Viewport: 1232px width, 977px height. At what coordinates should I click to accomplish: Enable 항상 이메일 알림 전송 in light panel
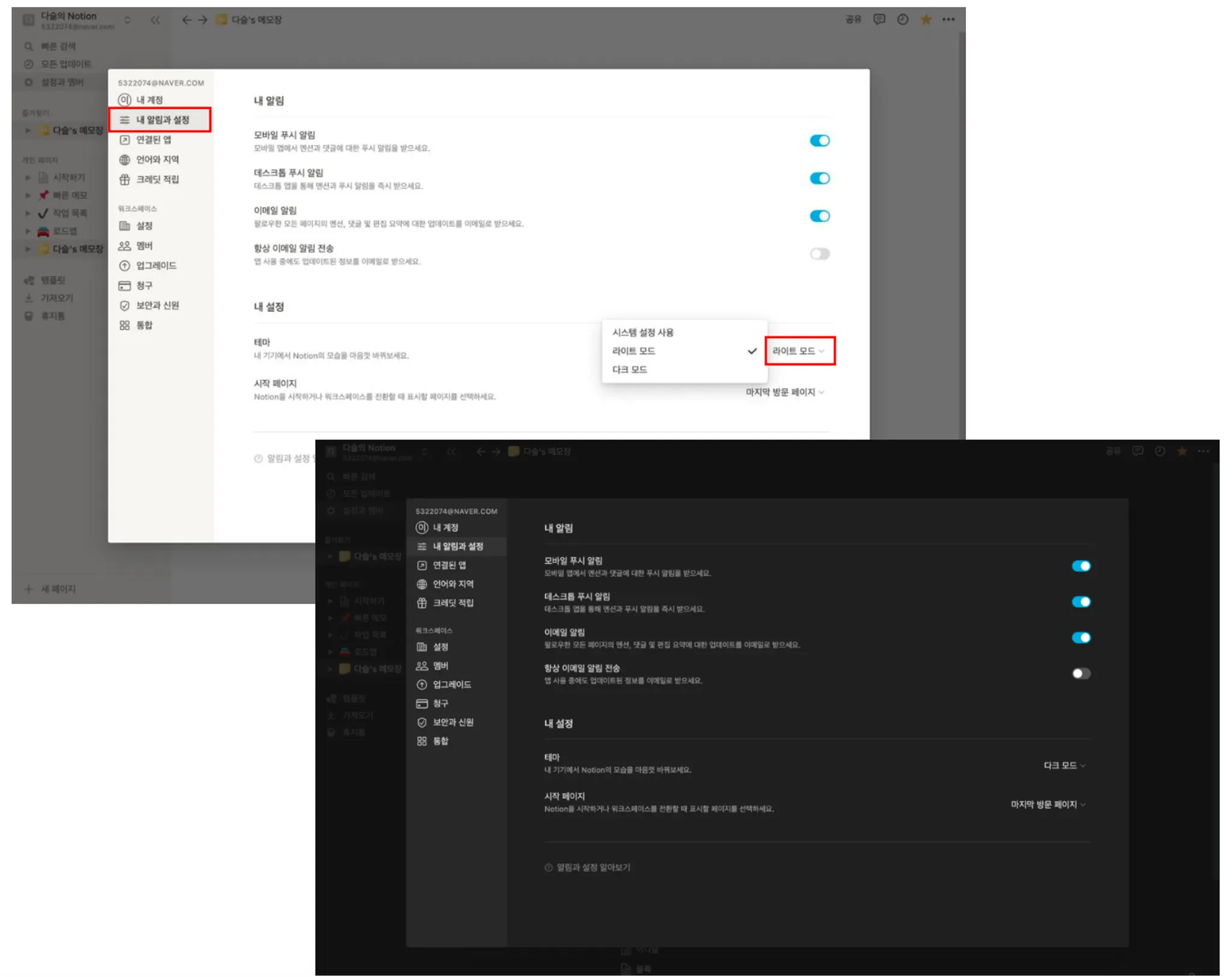(819, 254)
